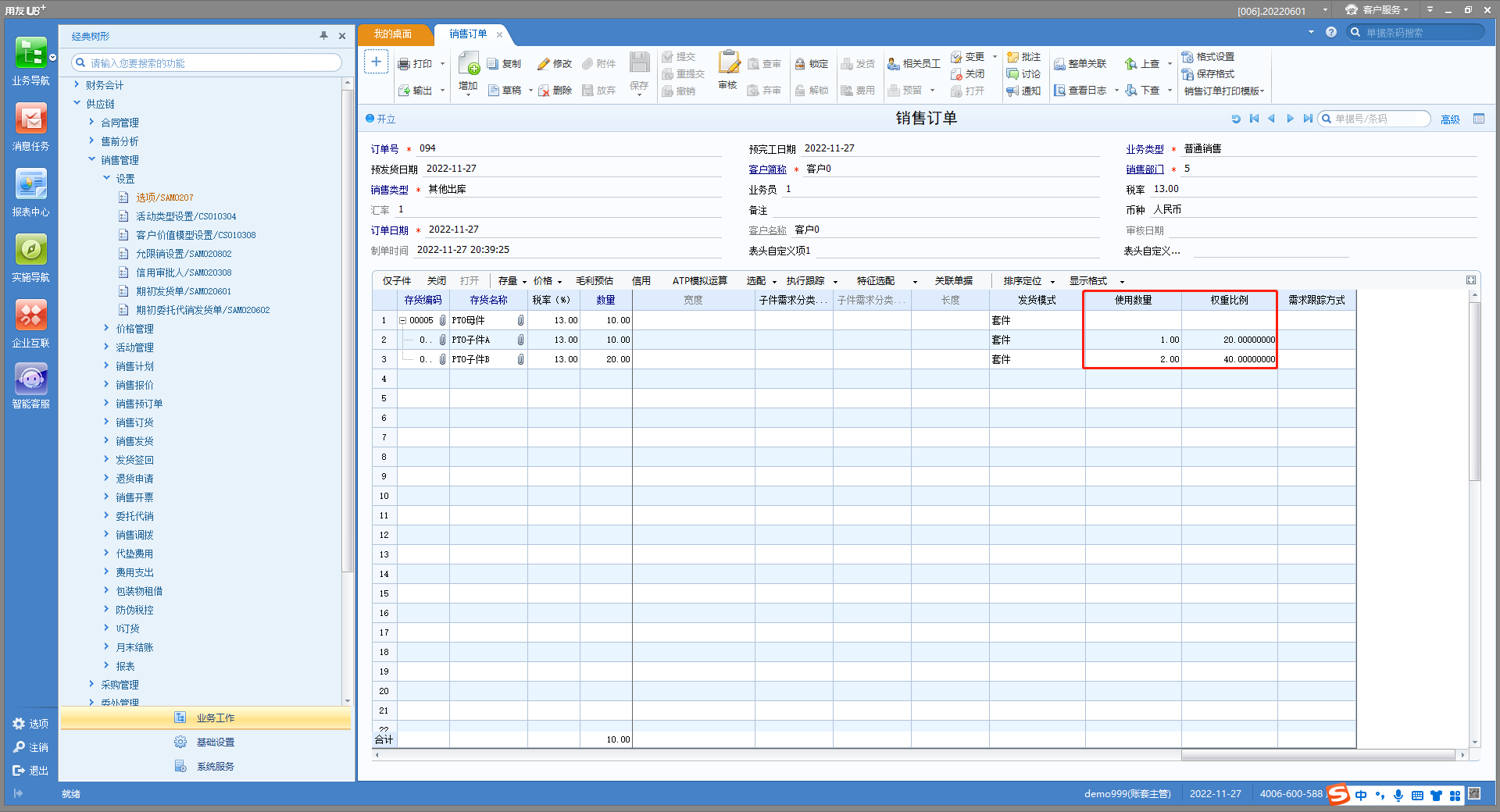The image size is (1500, 812).
Task: Click the 客户简称 field label link
Action: 767,169
